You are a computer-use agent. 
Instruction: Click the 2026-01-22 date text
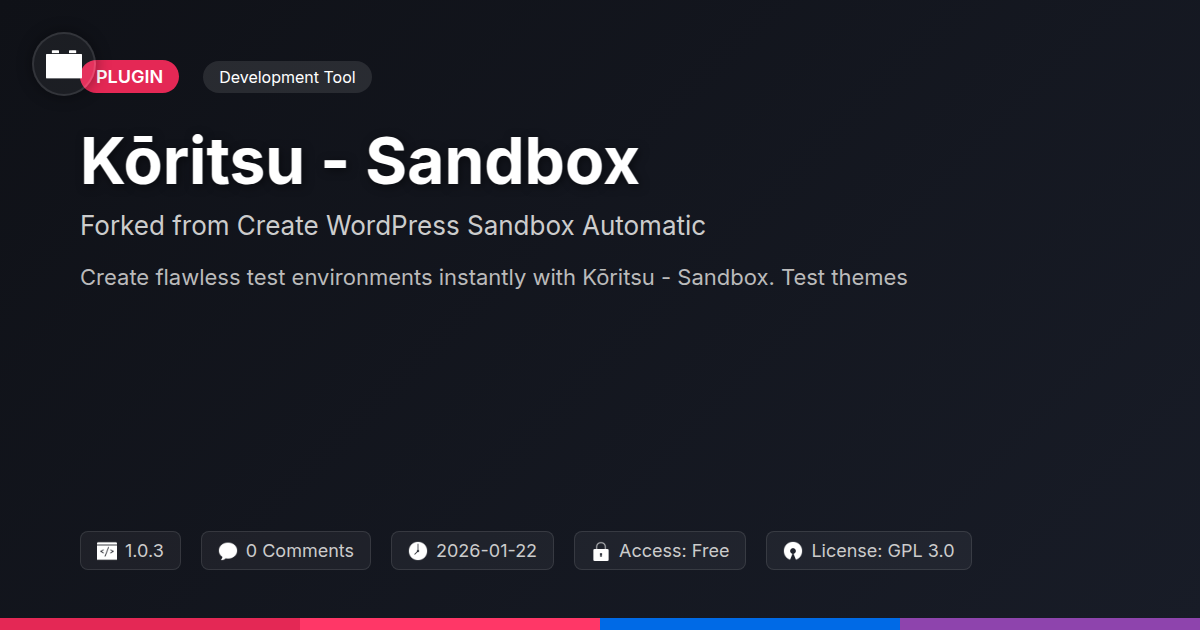coord(486,551)
